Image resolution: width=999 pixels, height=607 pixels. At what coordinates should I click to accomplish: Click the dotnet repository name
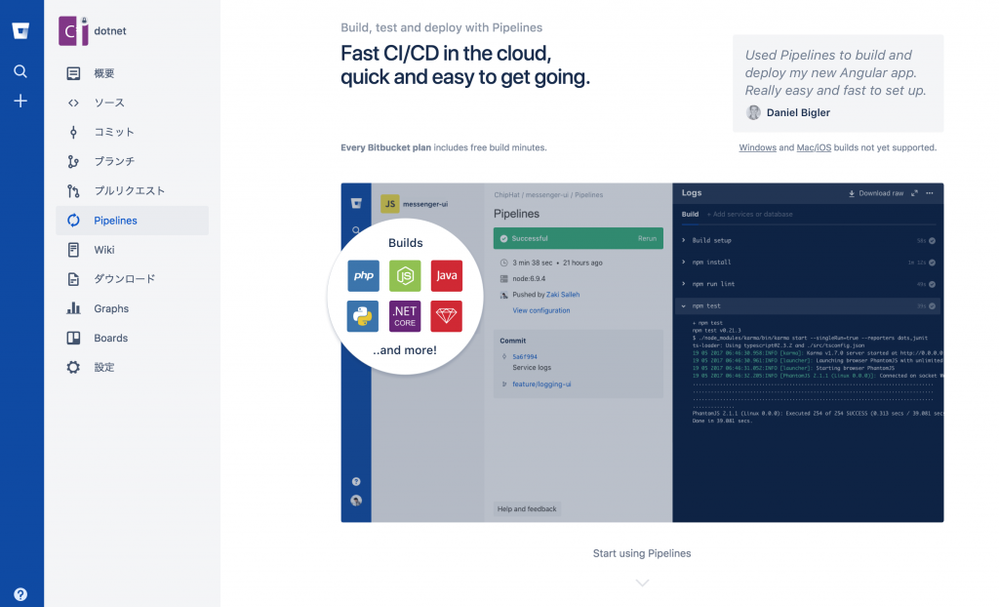click(x=110, y=31)
